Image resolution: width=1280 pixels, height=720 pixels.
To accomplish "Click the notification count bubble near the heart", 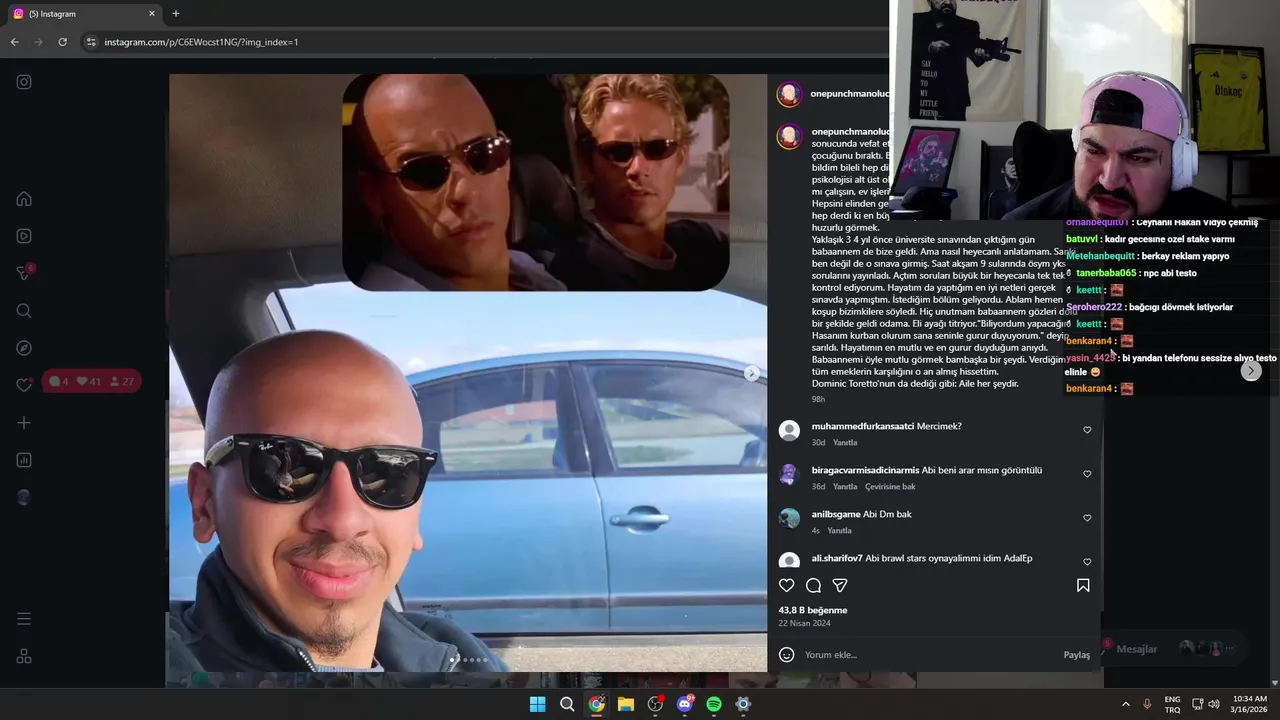I will coord(93,381).
